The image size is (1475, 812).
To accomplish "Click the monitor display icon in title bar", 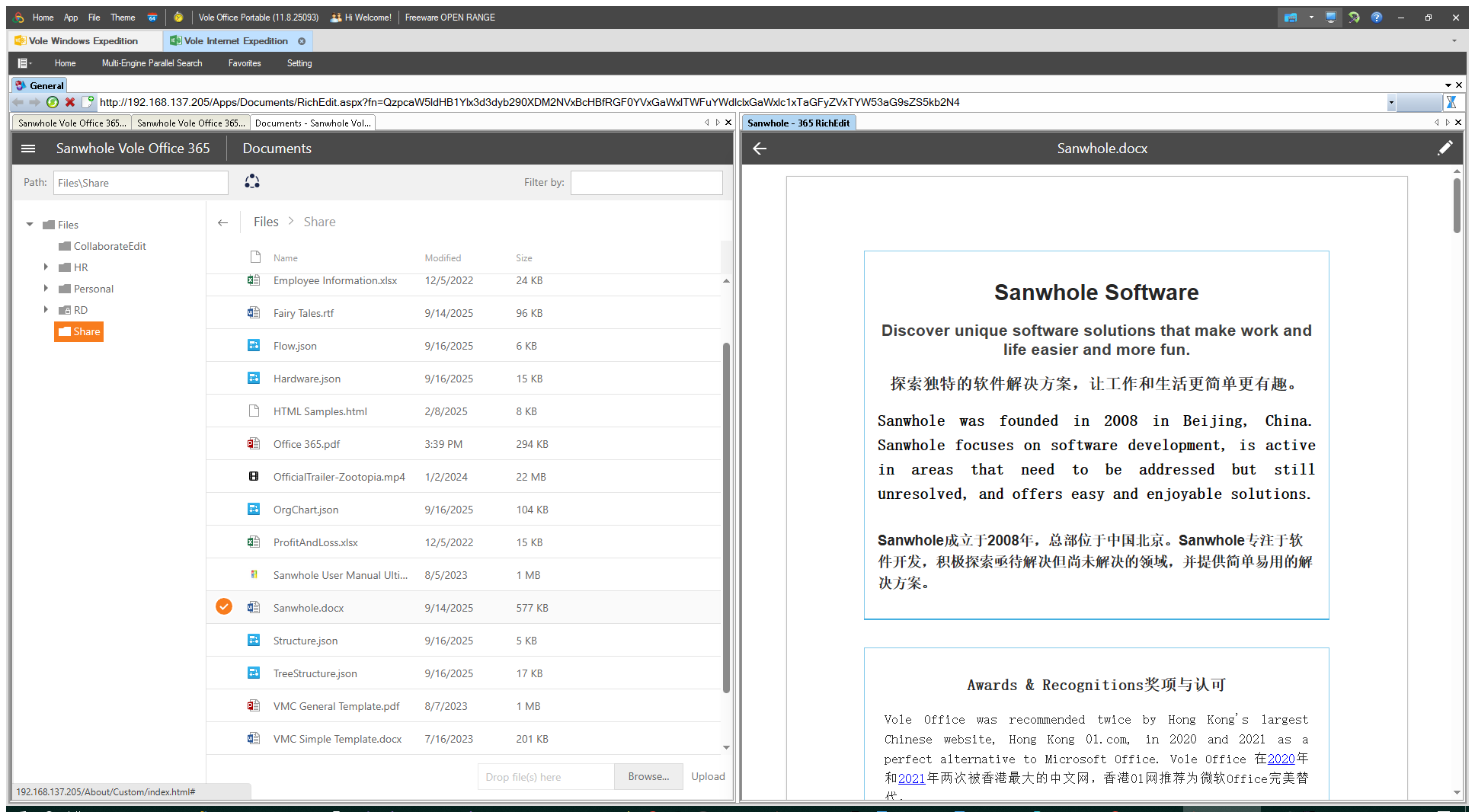I will pos(1330,17).
